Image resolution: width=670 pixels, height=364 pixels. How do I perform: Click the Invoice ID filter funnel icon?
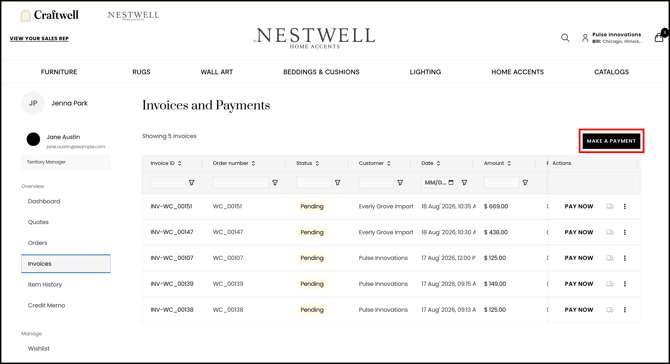pyautogui.click(x=192, y=183)
